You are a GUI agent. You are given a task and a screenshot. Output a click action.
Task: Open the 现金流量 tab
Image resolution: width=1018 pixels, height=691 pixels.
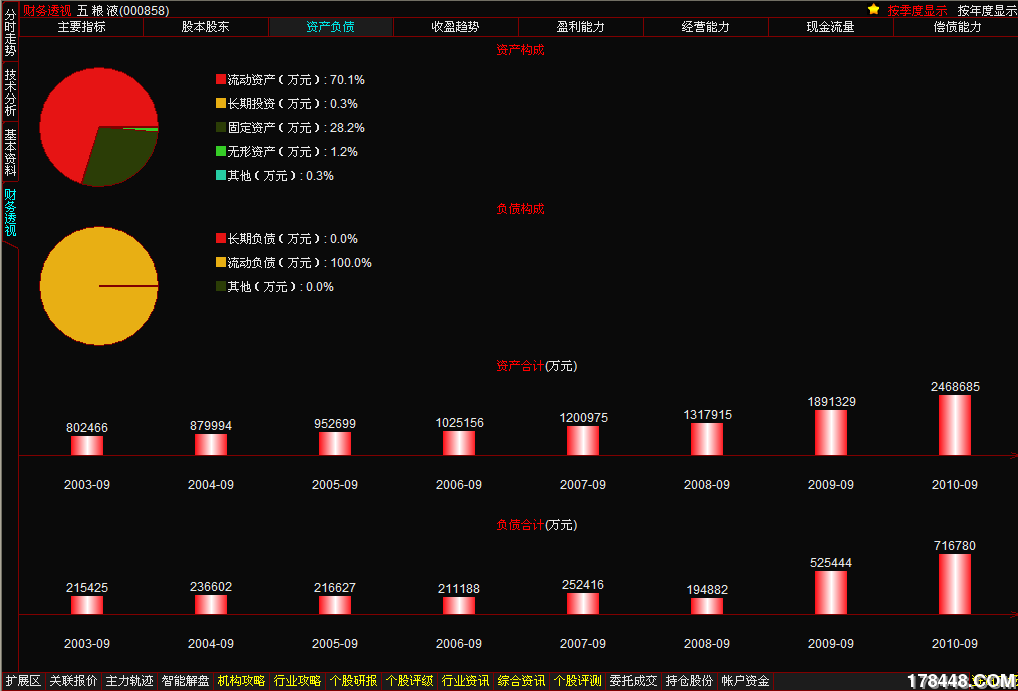click(830, 27)
